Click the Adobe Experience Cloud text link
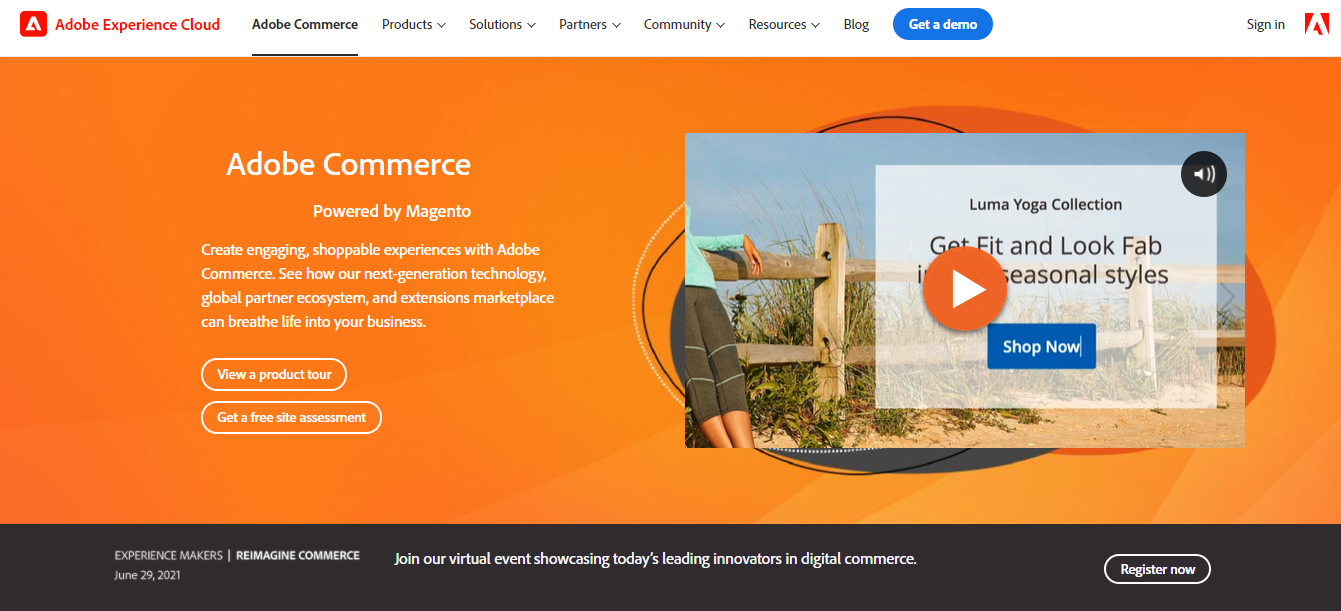The height and width of the screenshot is (611, 1341). coord(138,24)
